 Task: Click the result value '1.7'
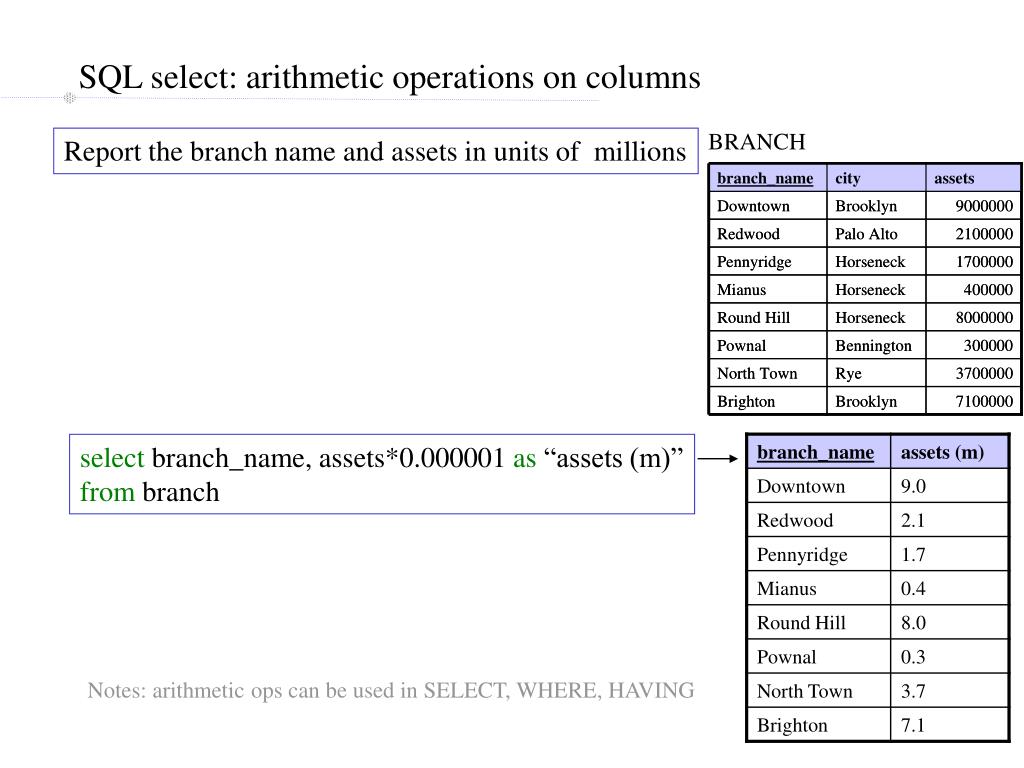click(x=913, y=555)
